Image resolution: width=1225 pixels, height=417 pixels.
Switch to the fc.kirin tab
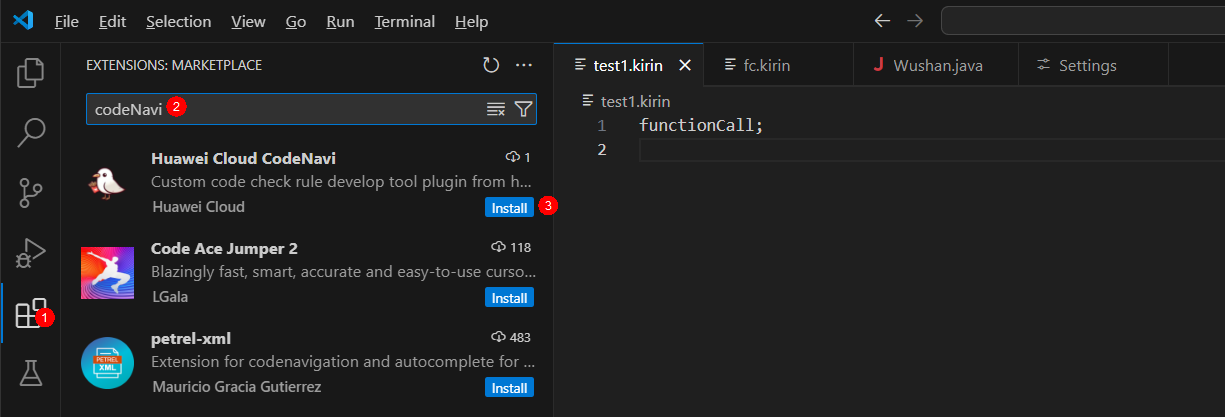tap(766, 65)
